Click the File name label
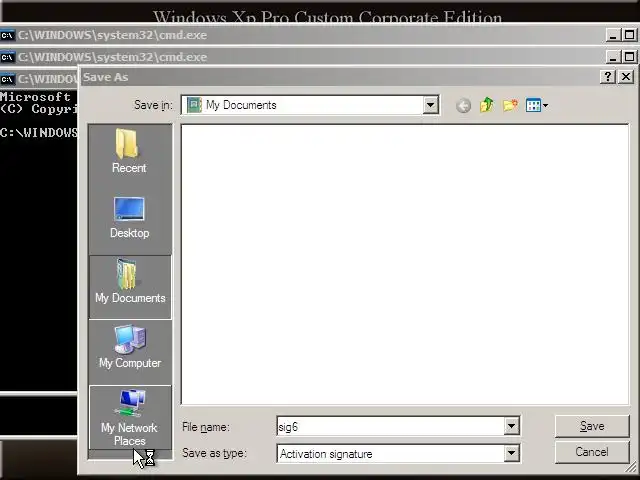Screen dimensions: 640x480 pyautogui.click(x=206, y=427)
